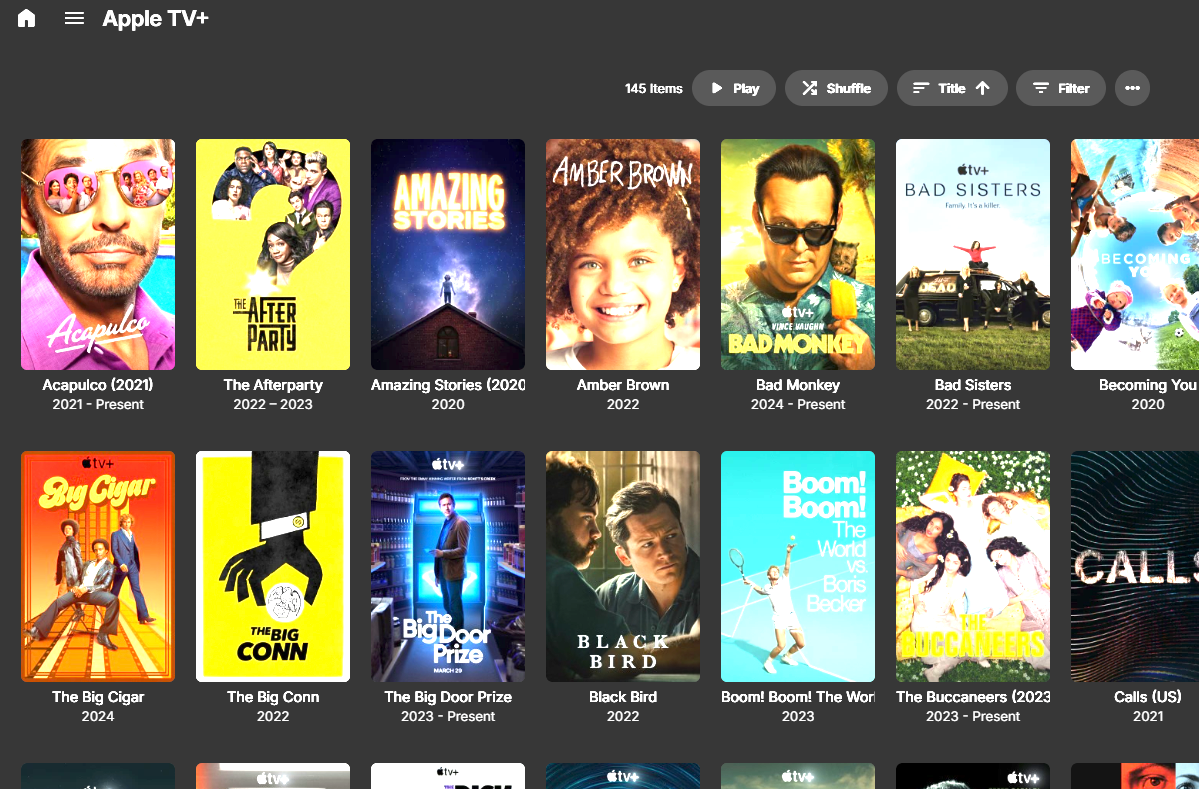Image resolution: width=1199 pixels, height=789 pixels.
Task: Click '2021 - Present' under Acapulco
Action: tap(98, 404)
